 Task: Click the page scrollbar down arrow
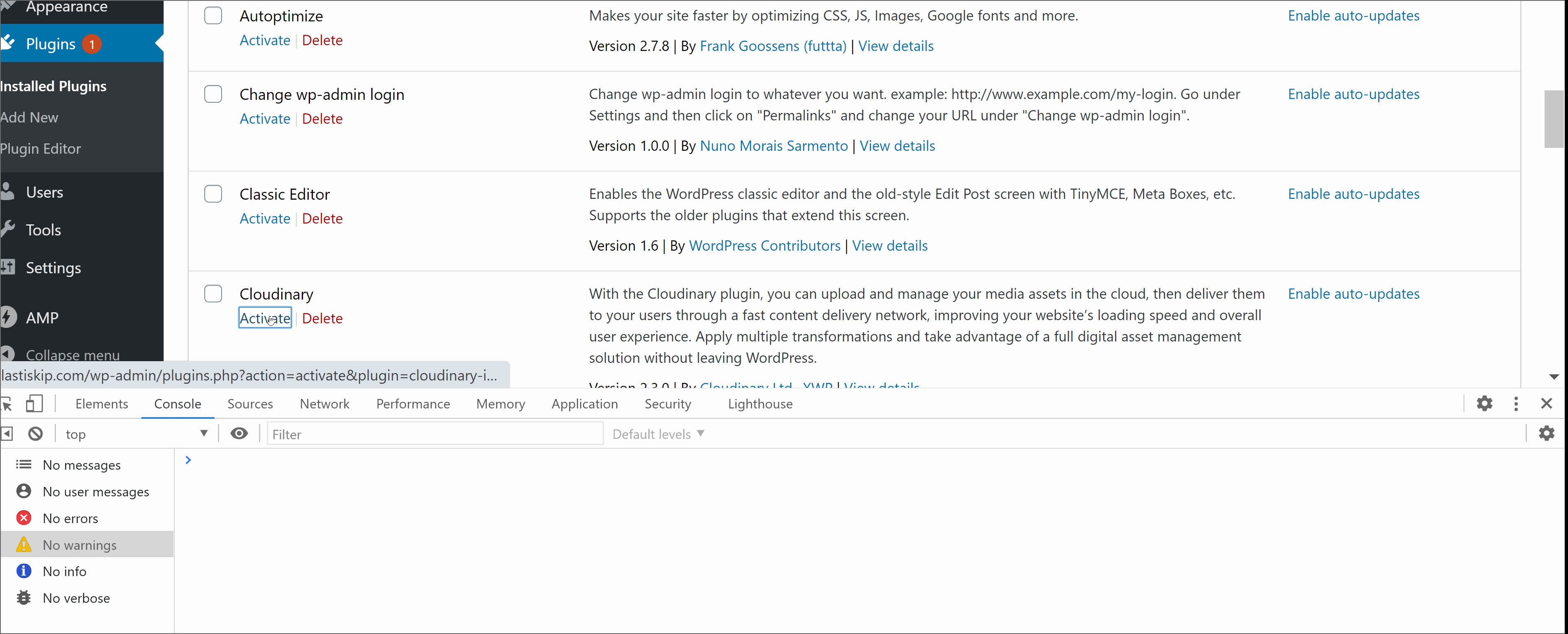coord(1554,377)
